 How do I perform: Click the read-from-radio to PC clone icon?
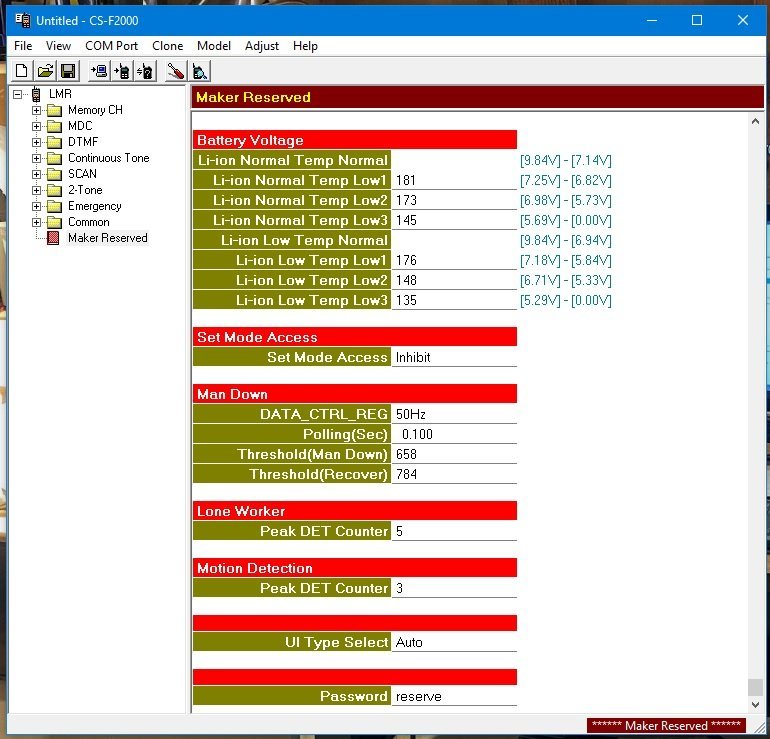click(99, 71)
